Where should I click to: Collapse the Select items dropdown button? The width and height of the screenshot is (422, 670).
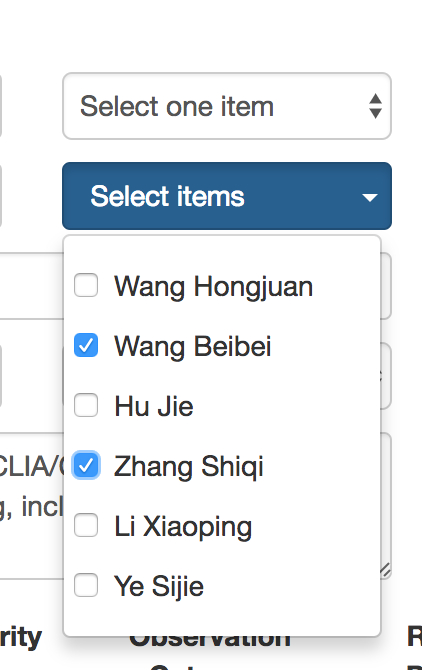click(227, 196)
